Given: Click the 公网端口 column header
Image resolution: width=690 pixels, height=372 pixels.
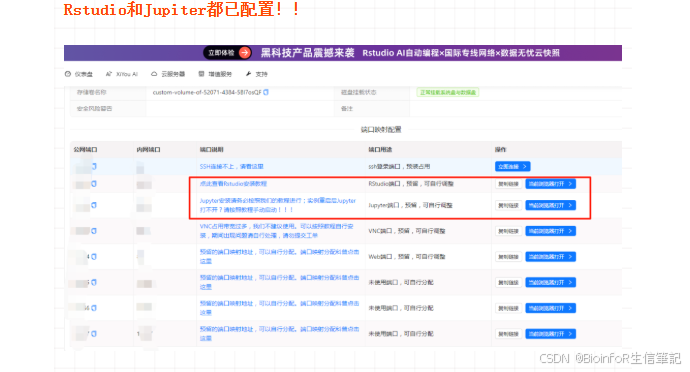Looking at the screenshot, I should 85,150.
